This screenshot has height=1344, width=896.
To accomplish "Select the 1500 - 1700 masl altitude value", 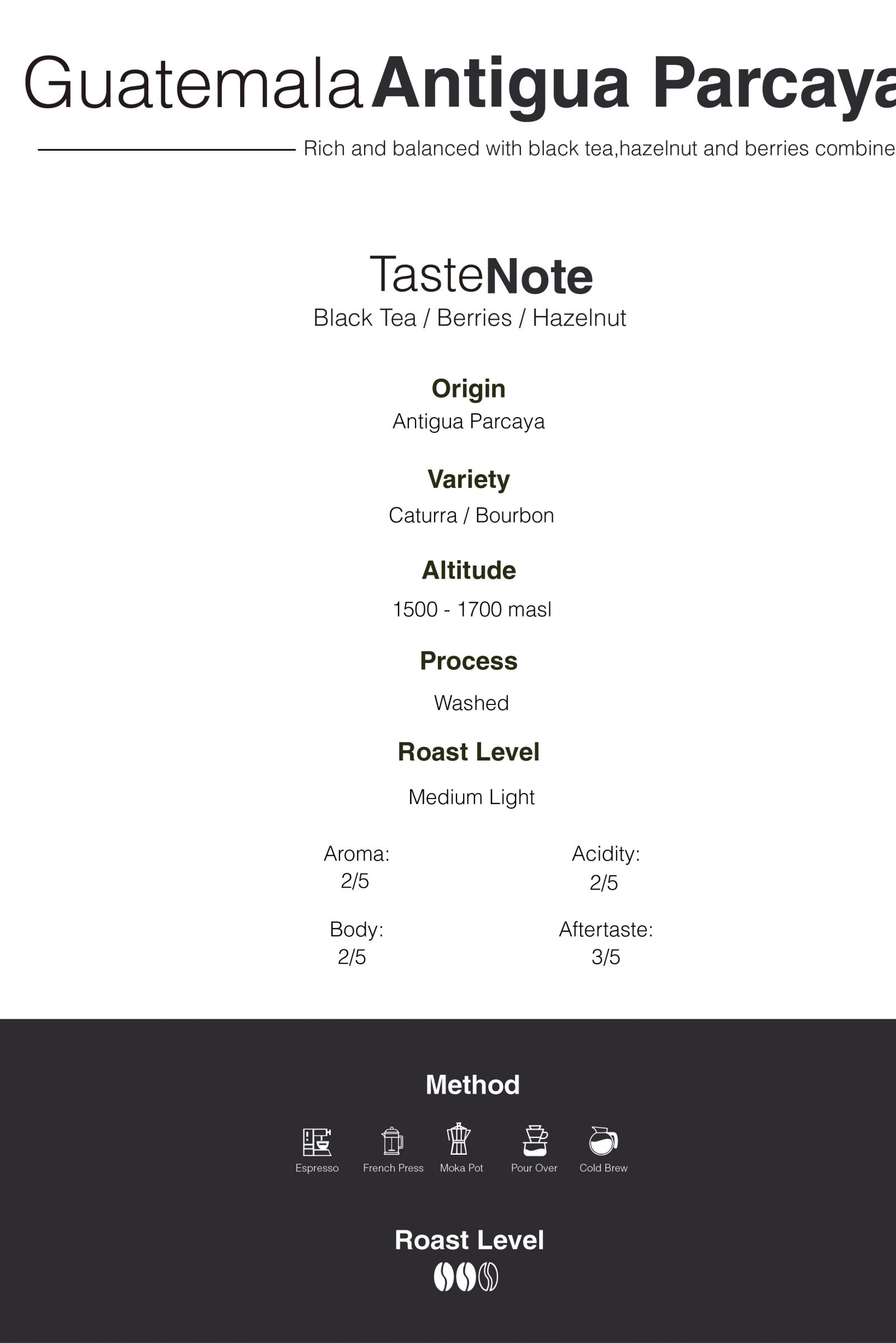I will click(x=472, y=610).
